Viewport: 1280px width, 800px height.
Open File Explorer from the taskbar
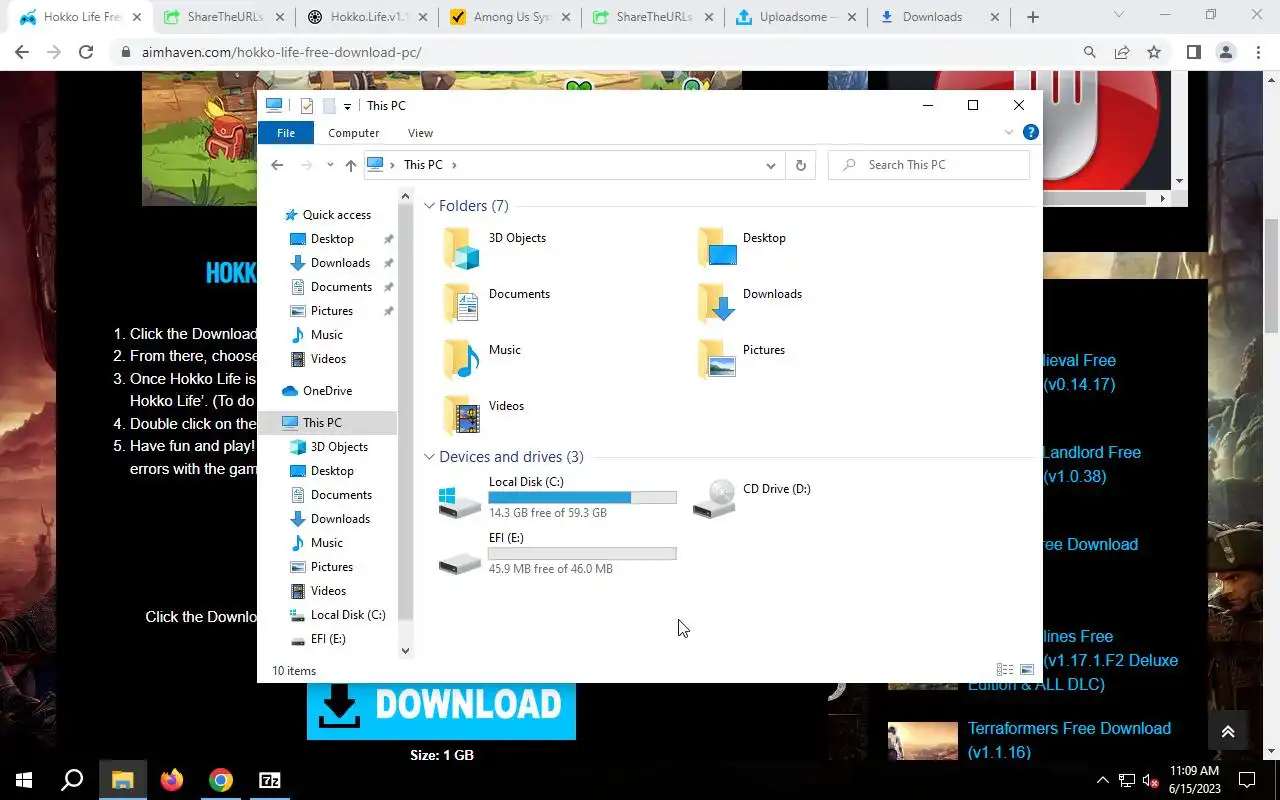coord(122,780)
